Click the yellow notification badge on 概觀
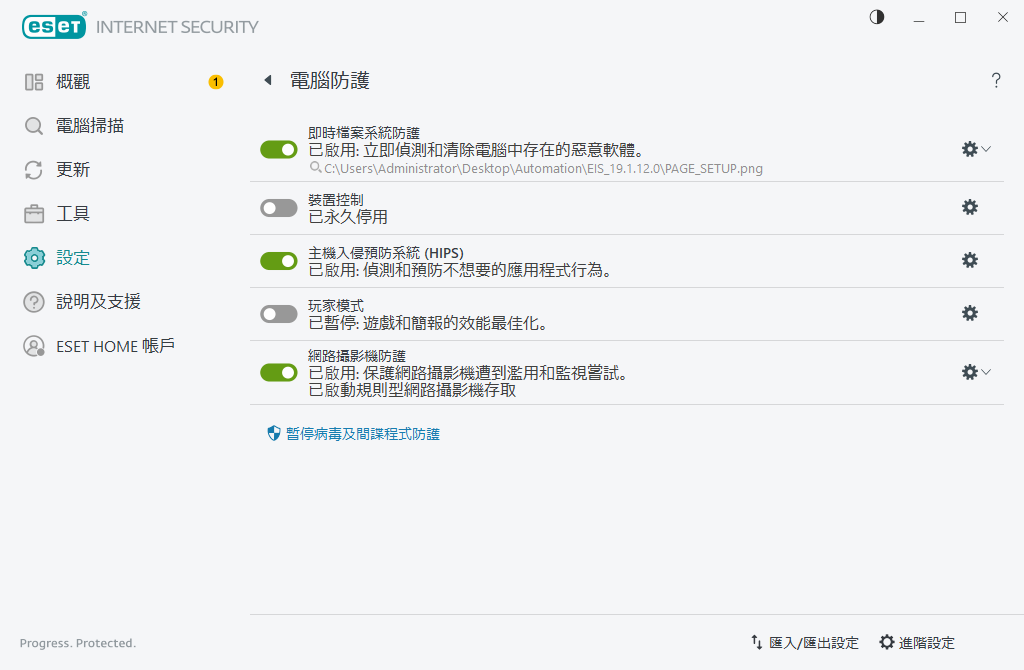 [216, 82]
